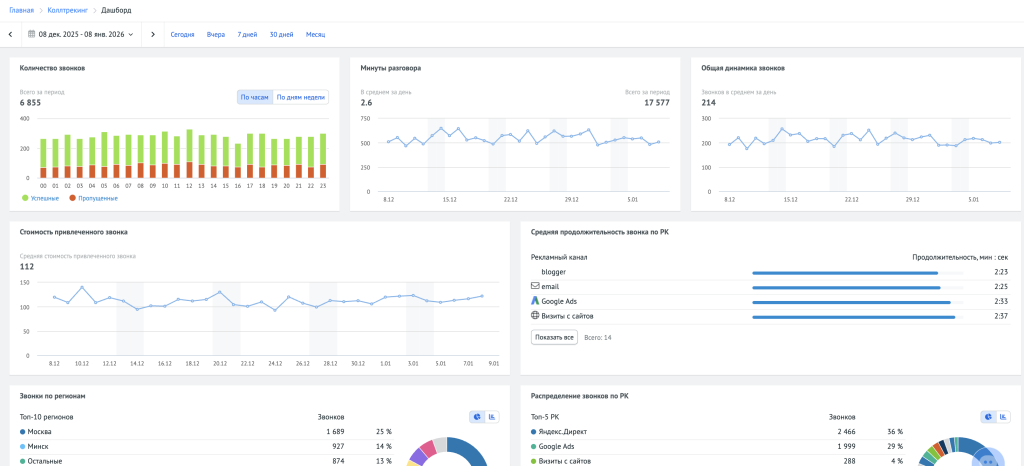Show bar chart in campaign distribution widget
1024x466 pixels.
tap(1002, 417)
